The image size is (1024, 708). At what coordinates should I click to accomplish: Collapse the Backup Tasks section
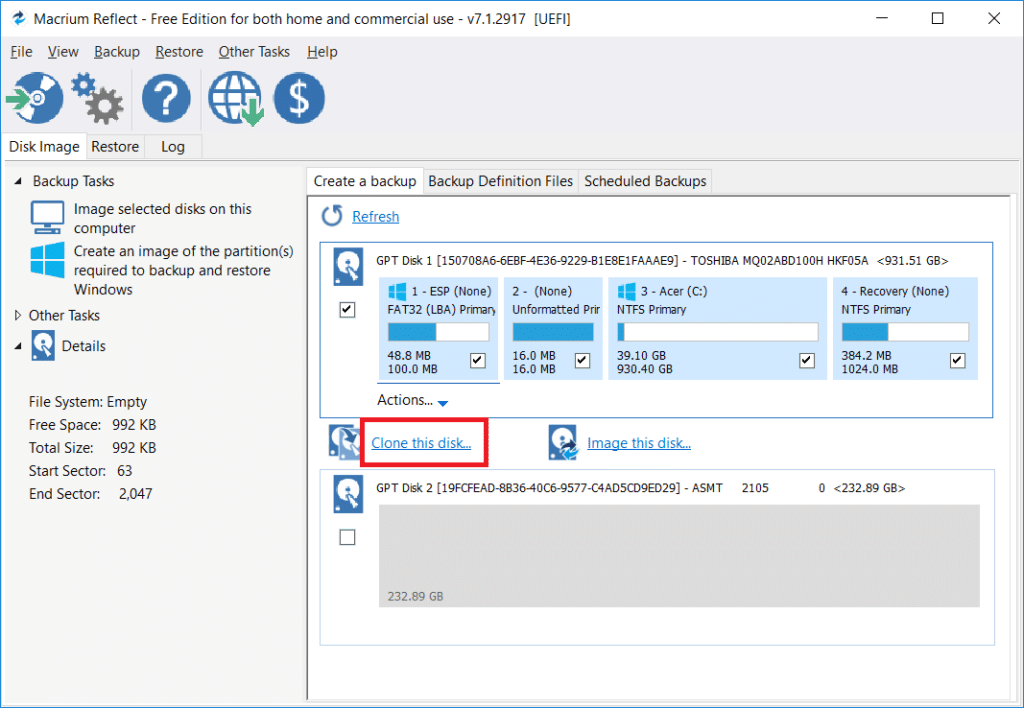point(18,181)
